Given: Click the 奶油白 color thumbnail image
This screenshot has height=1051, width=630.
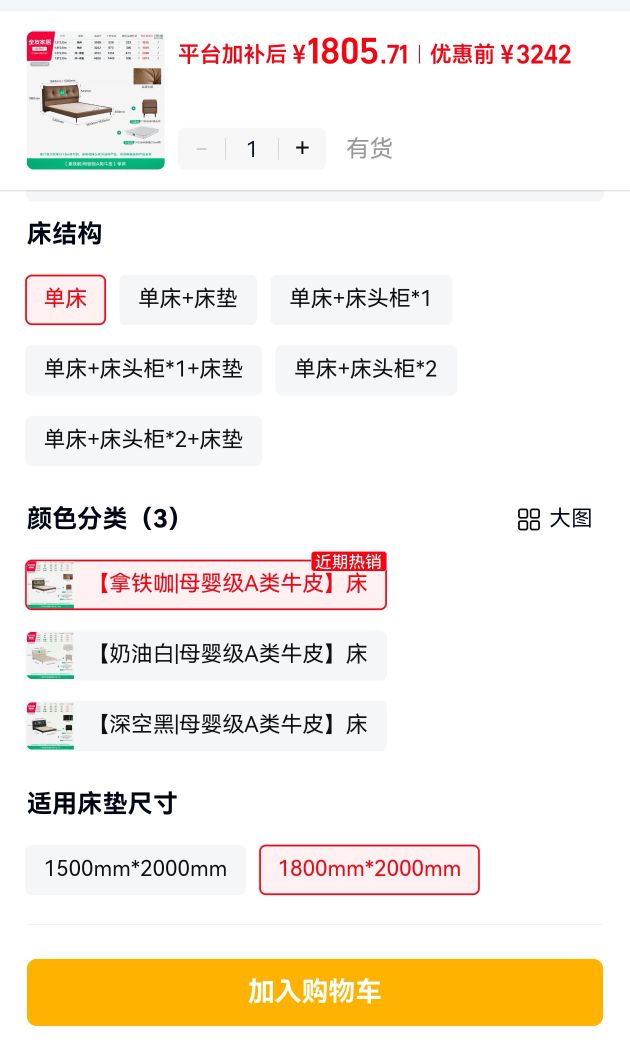Looking at the screenshot, I should 50,655.
